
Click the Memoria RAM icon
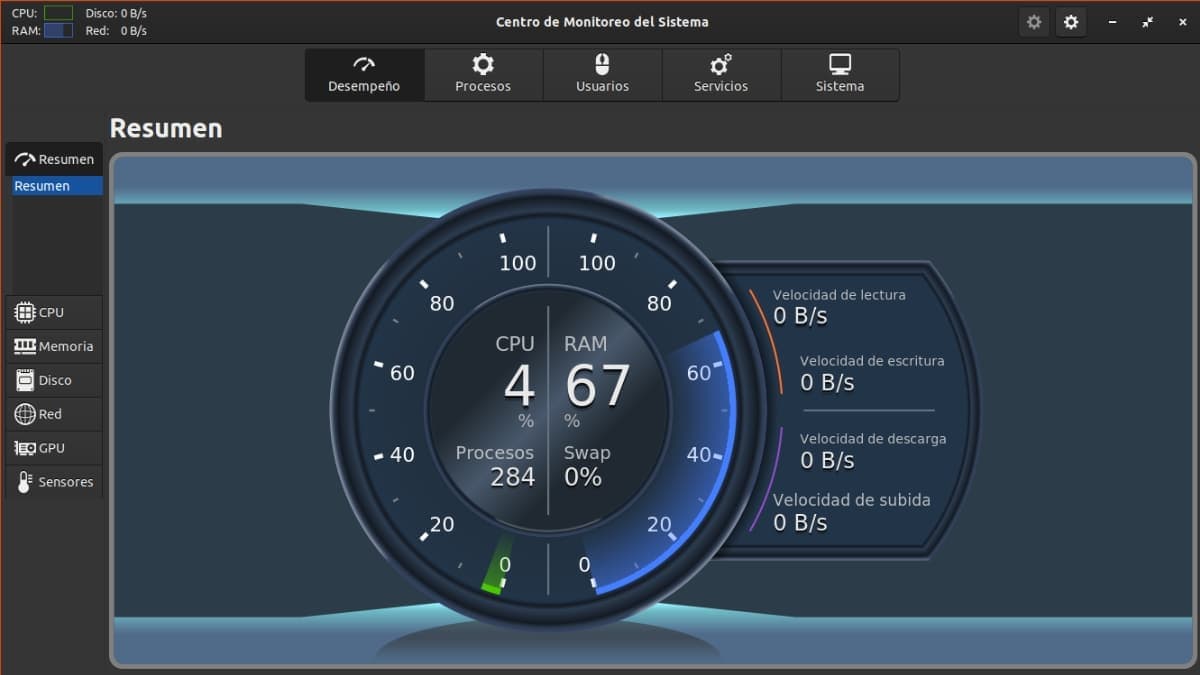(x=25, y=347)
